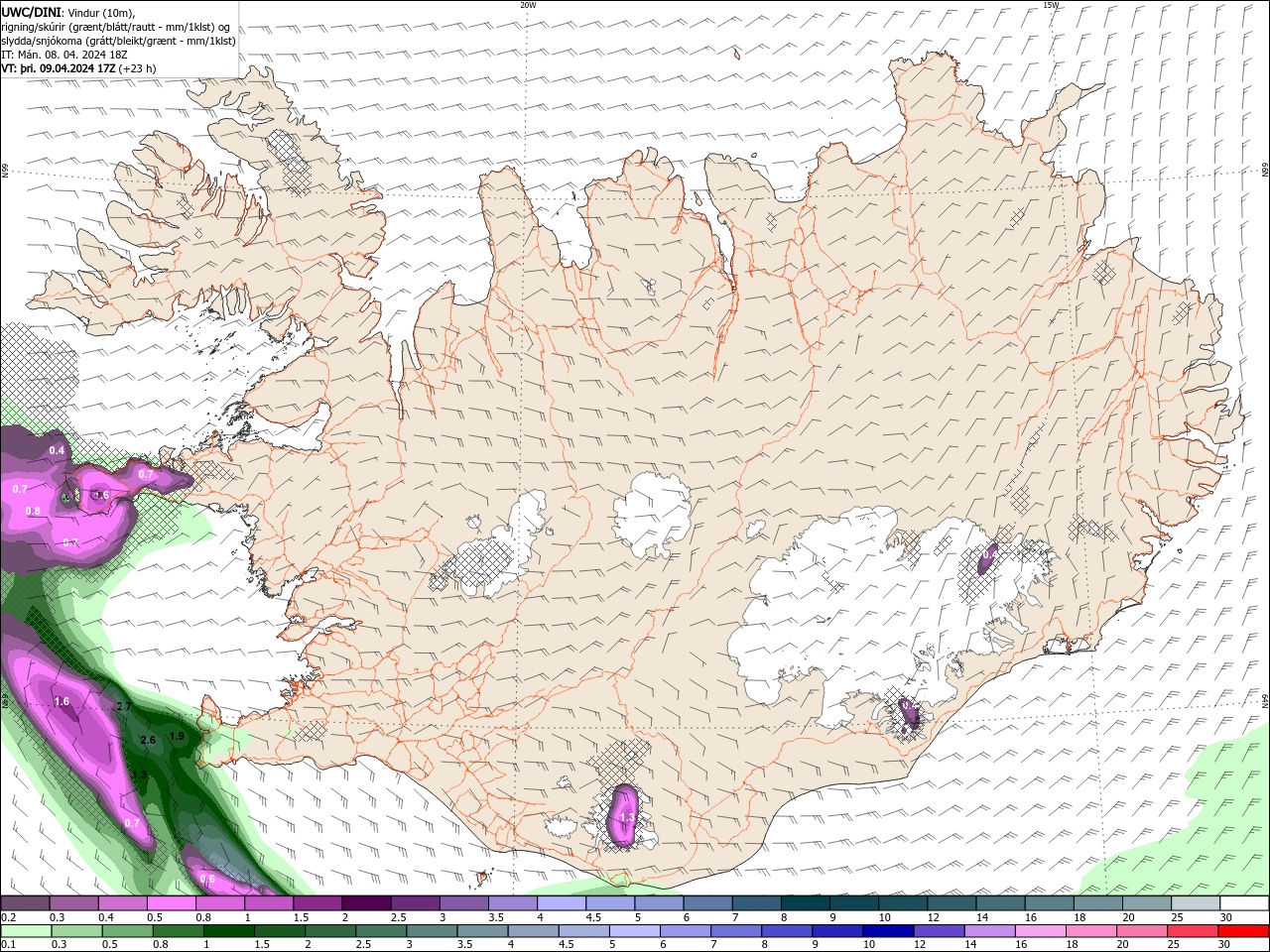Click the 20W longitude label
1270x952 pixels.
click(x=528, y=5)
